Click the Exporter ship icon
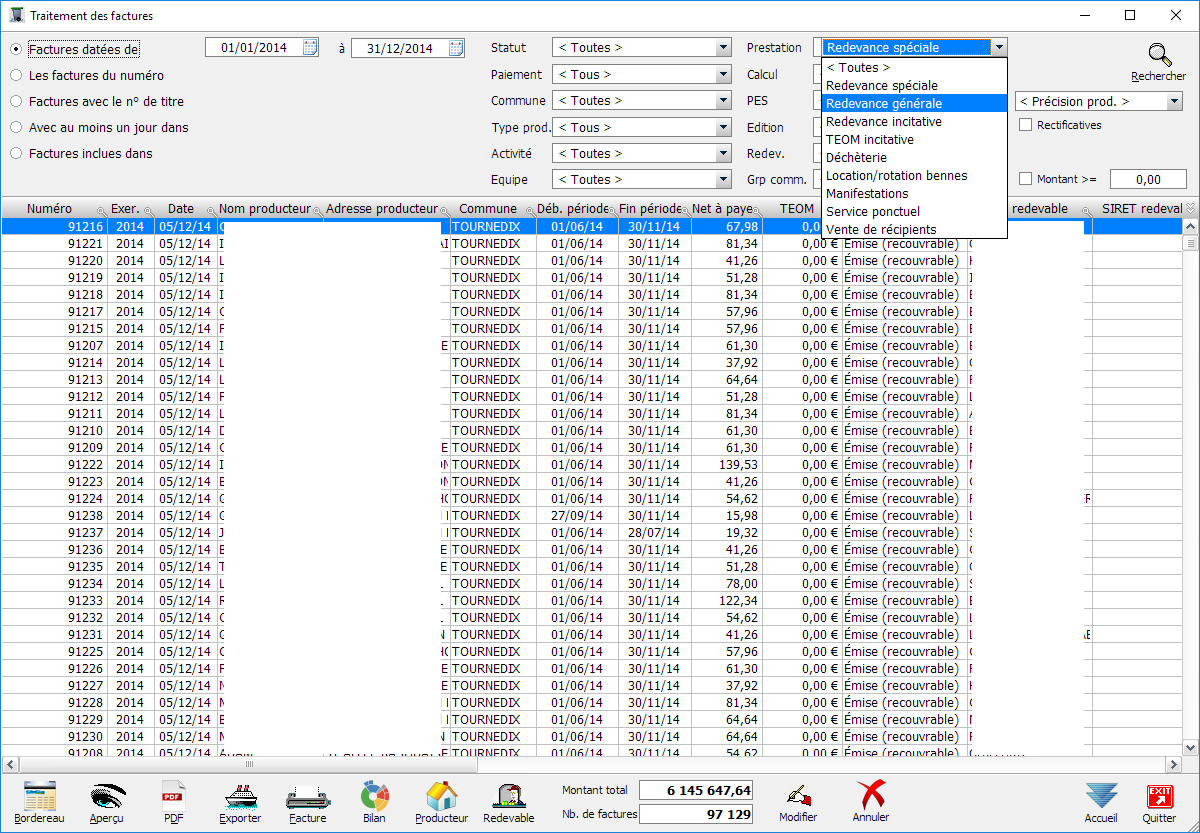 (240, 797)
